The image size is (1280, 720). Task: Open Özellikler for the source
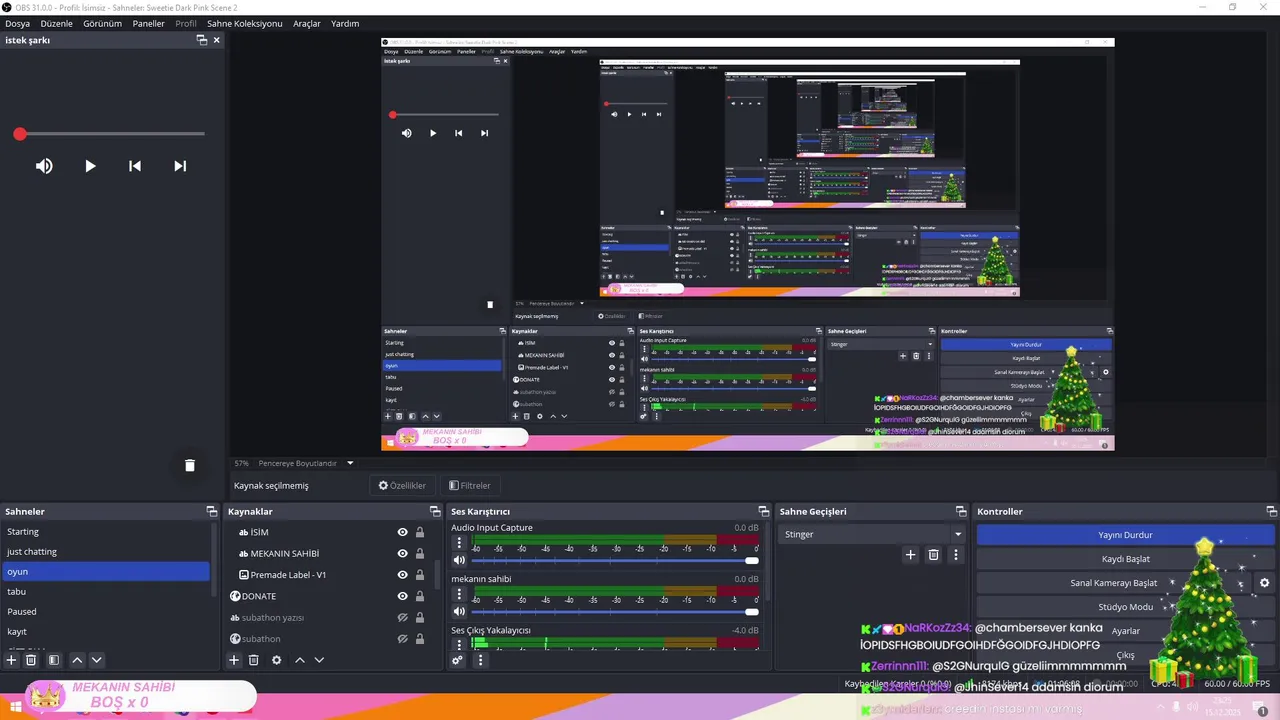[x=402, y=485]
